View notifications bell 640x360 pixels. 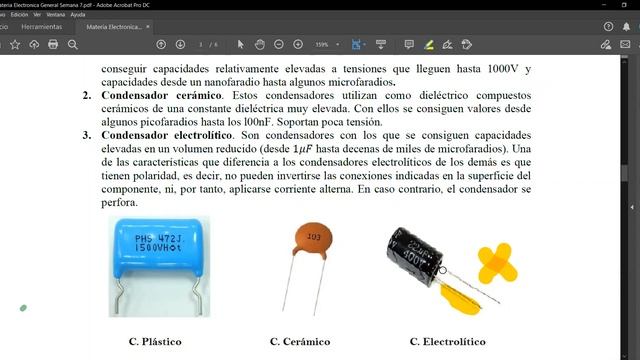point(626,27)
